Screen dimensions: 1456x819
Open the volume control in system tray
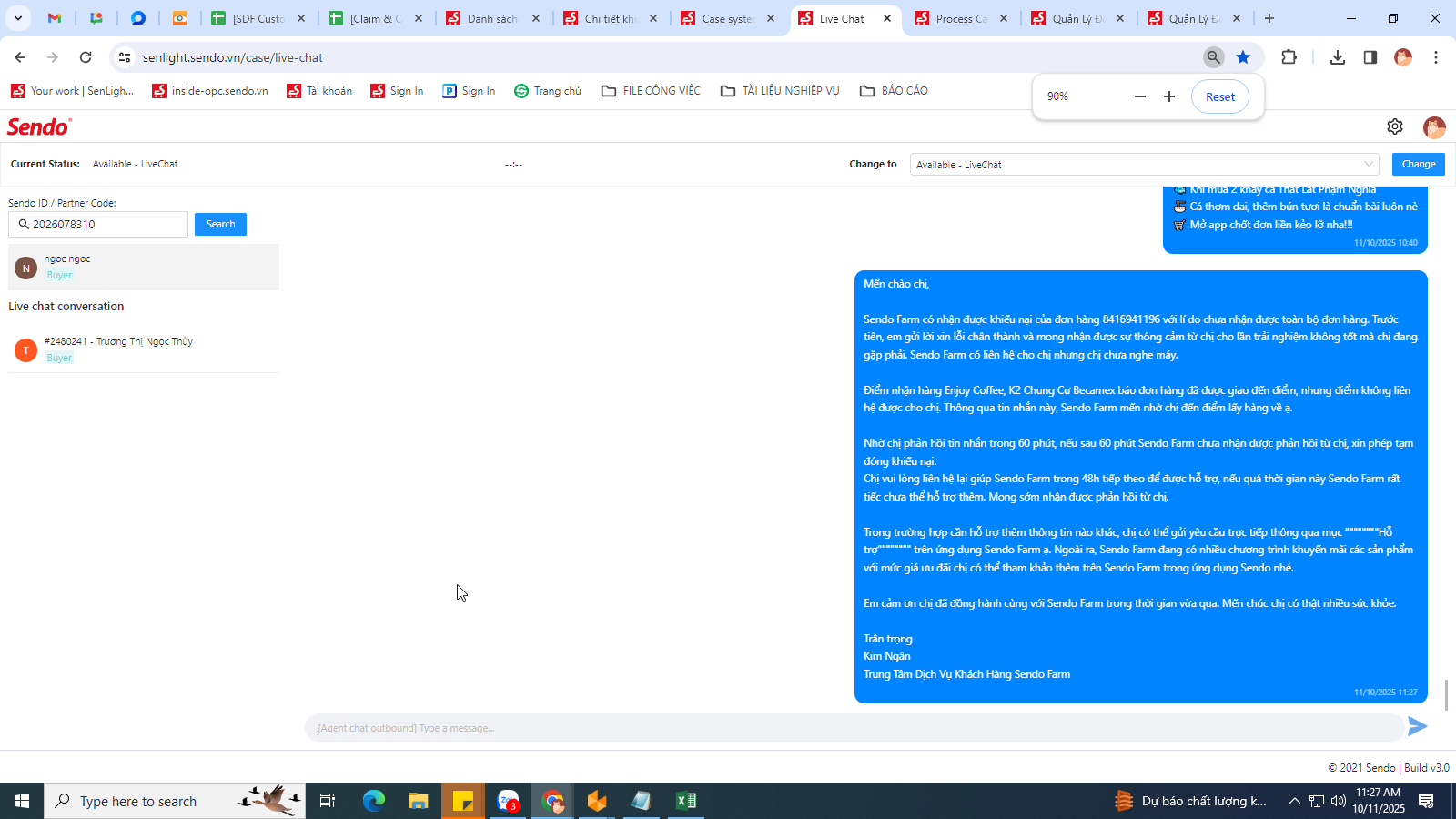pyautogui.click(x=1338, y=801)
